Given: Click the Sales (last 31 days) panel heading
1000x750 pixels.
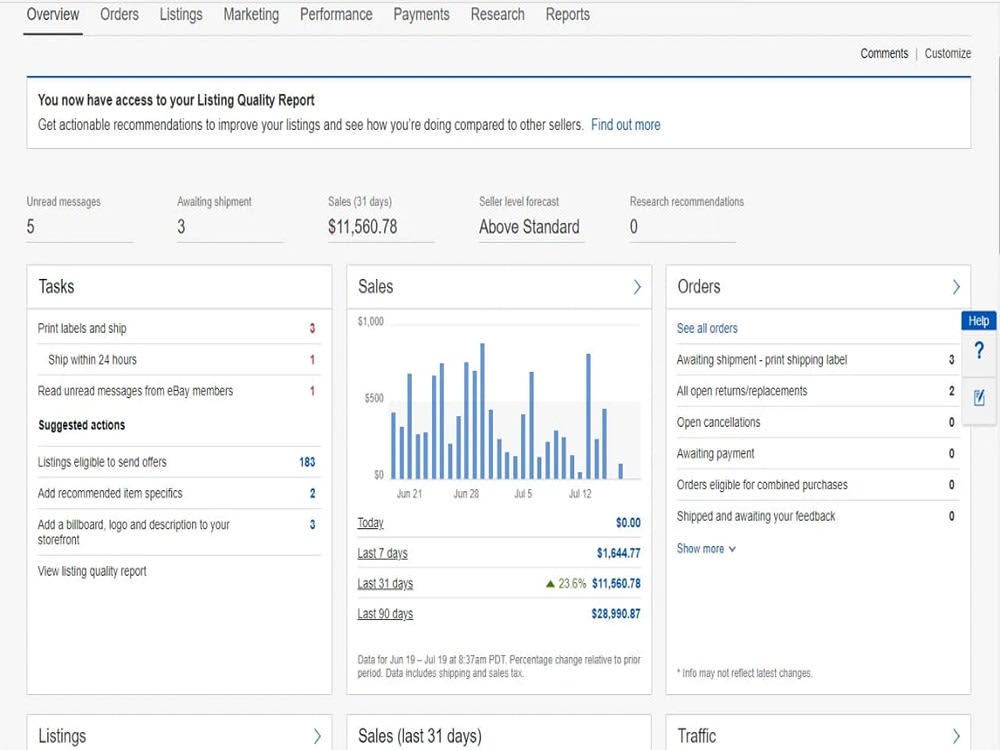Looking at the screenshot, I should point(420,736).
